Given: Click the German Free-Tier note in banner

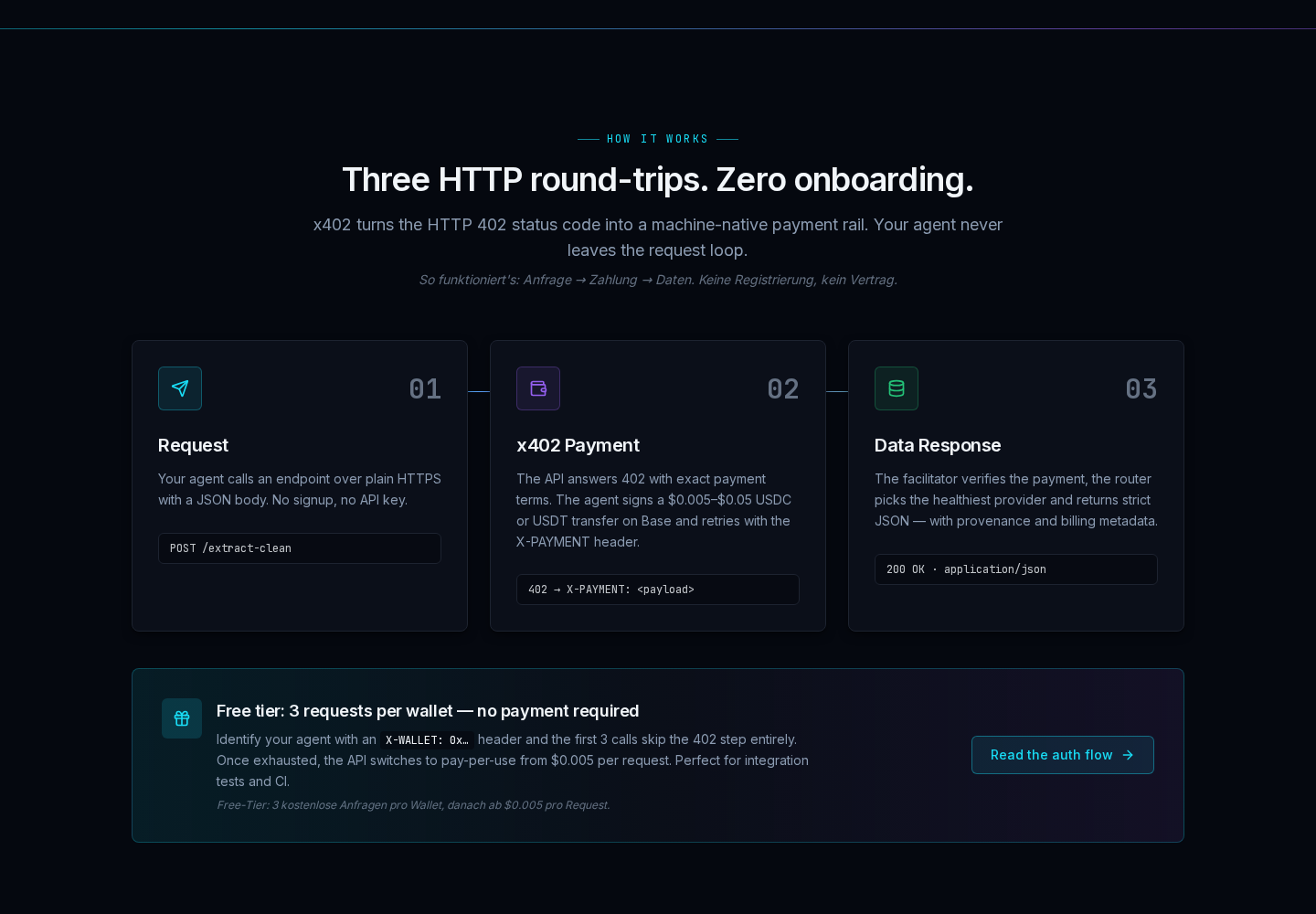Looking at the screenshot, I should pos(413,805).
